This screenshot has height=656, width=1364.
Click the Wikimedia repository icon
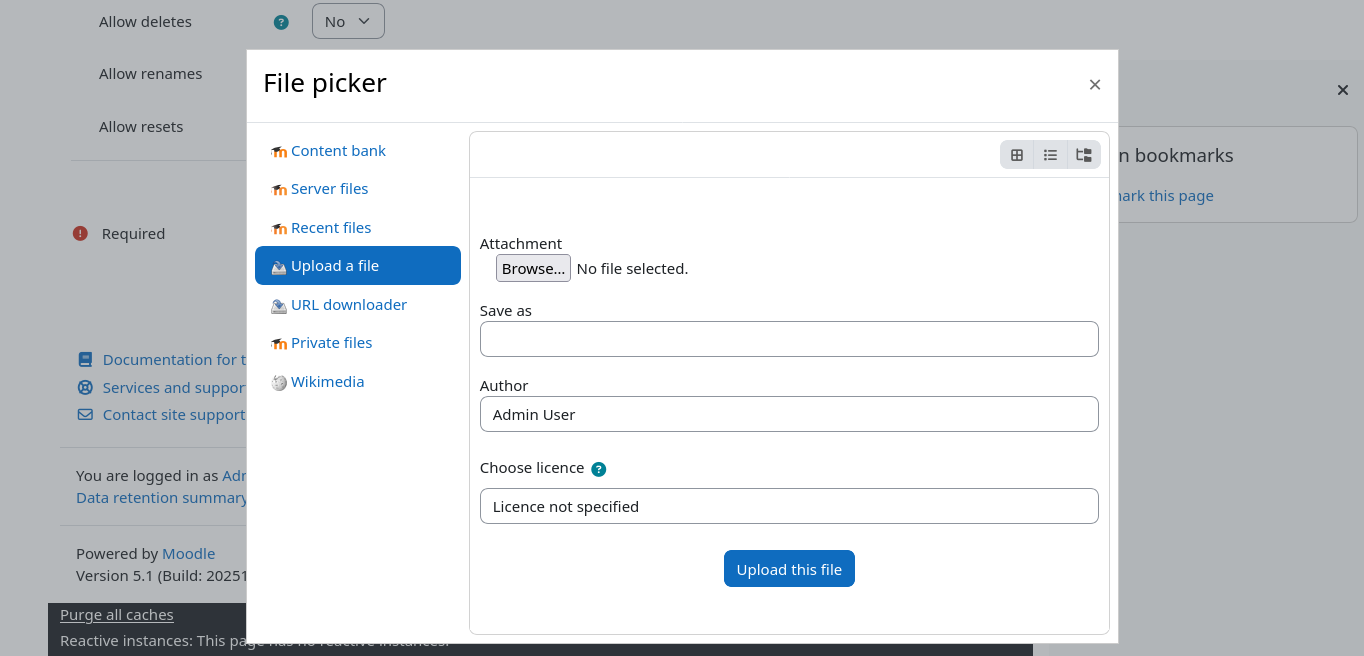(279, 383)
